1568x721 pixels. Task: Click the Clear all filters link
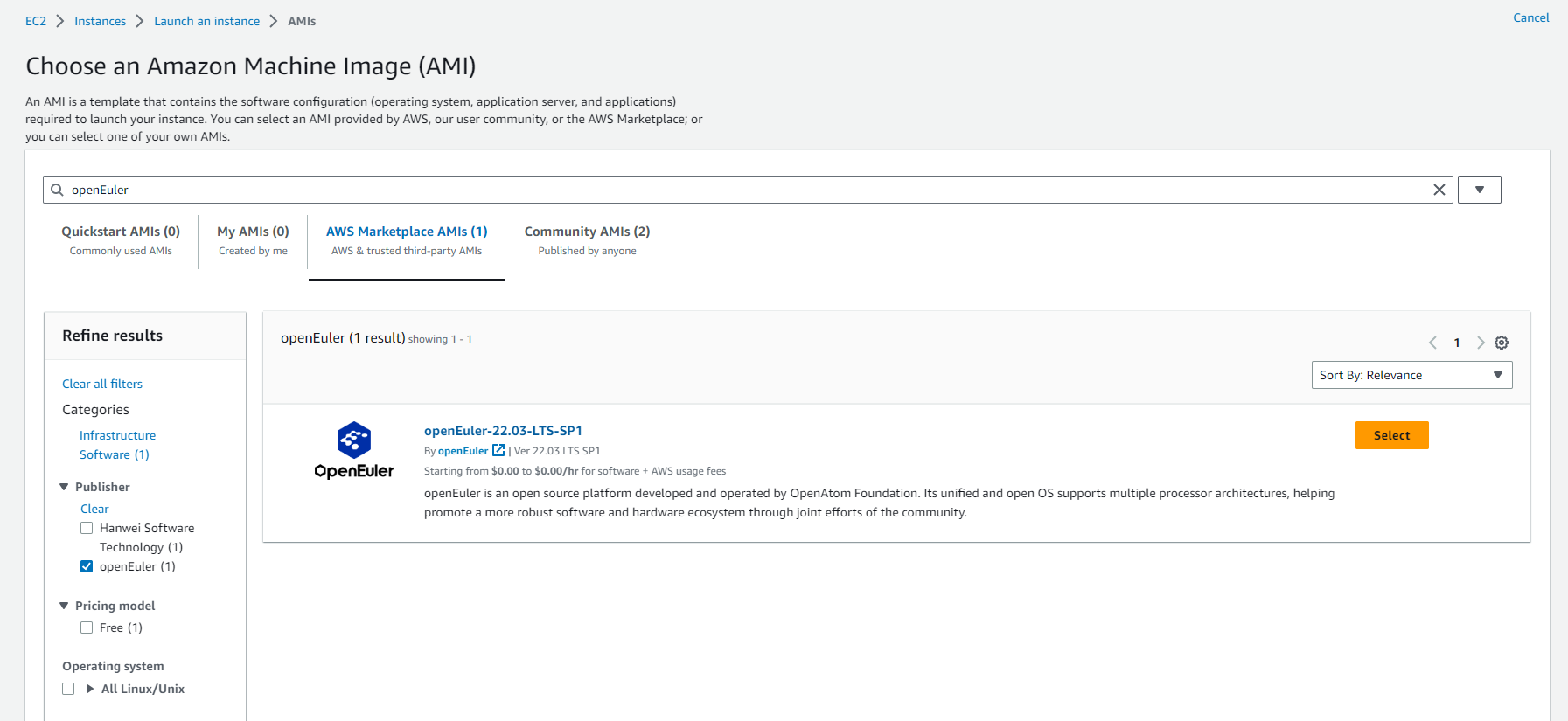pos(102,384)
